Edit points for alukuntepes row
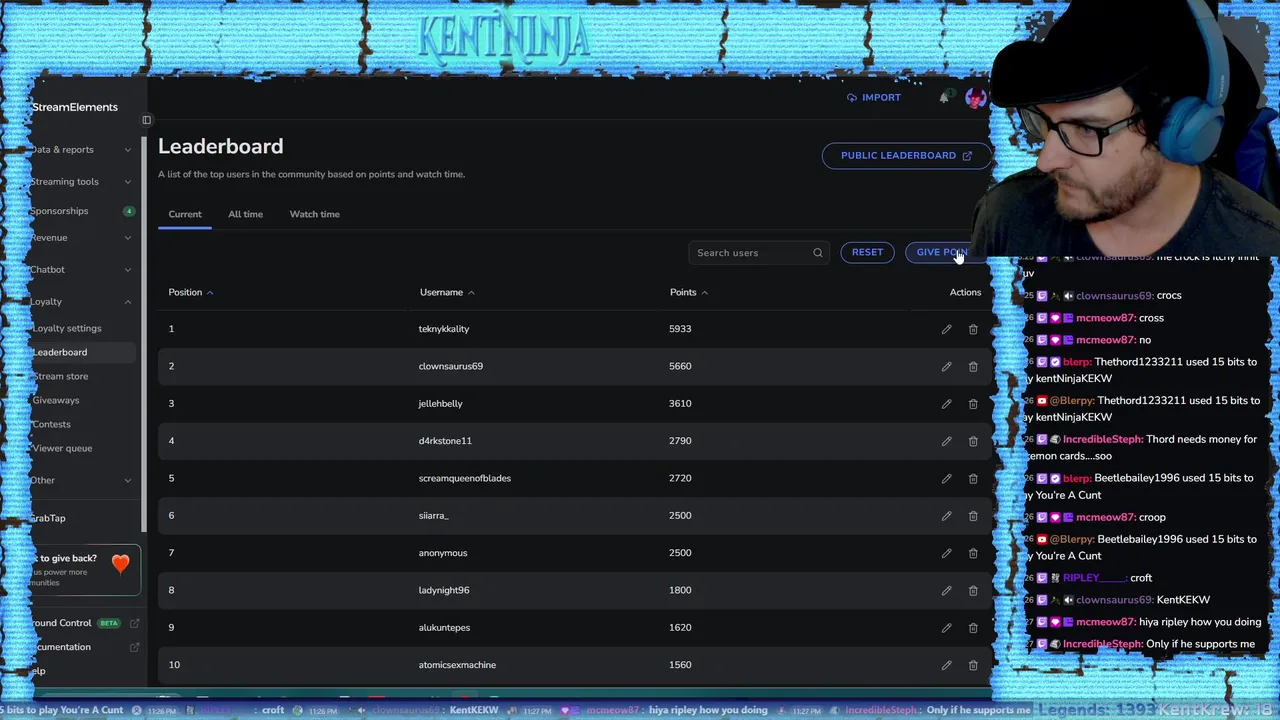This screenshot has width=1280, height=720. point(946,628)
